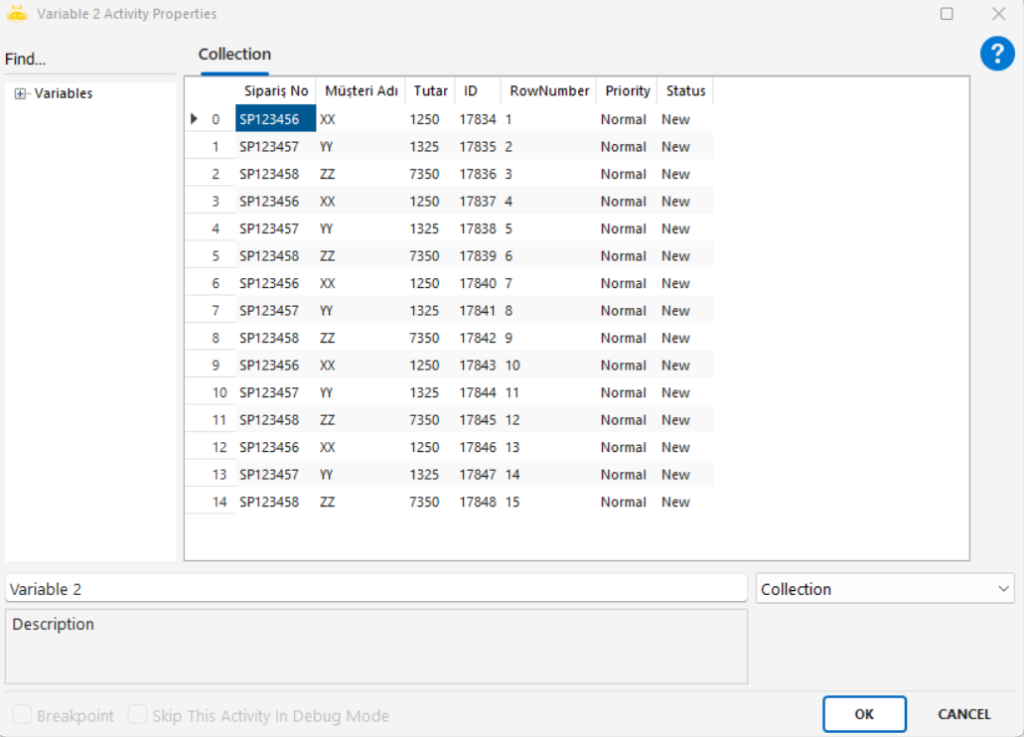Open the Collection type dropdown
Viewport: 1024px width, 737px height.
click(884, 589)
